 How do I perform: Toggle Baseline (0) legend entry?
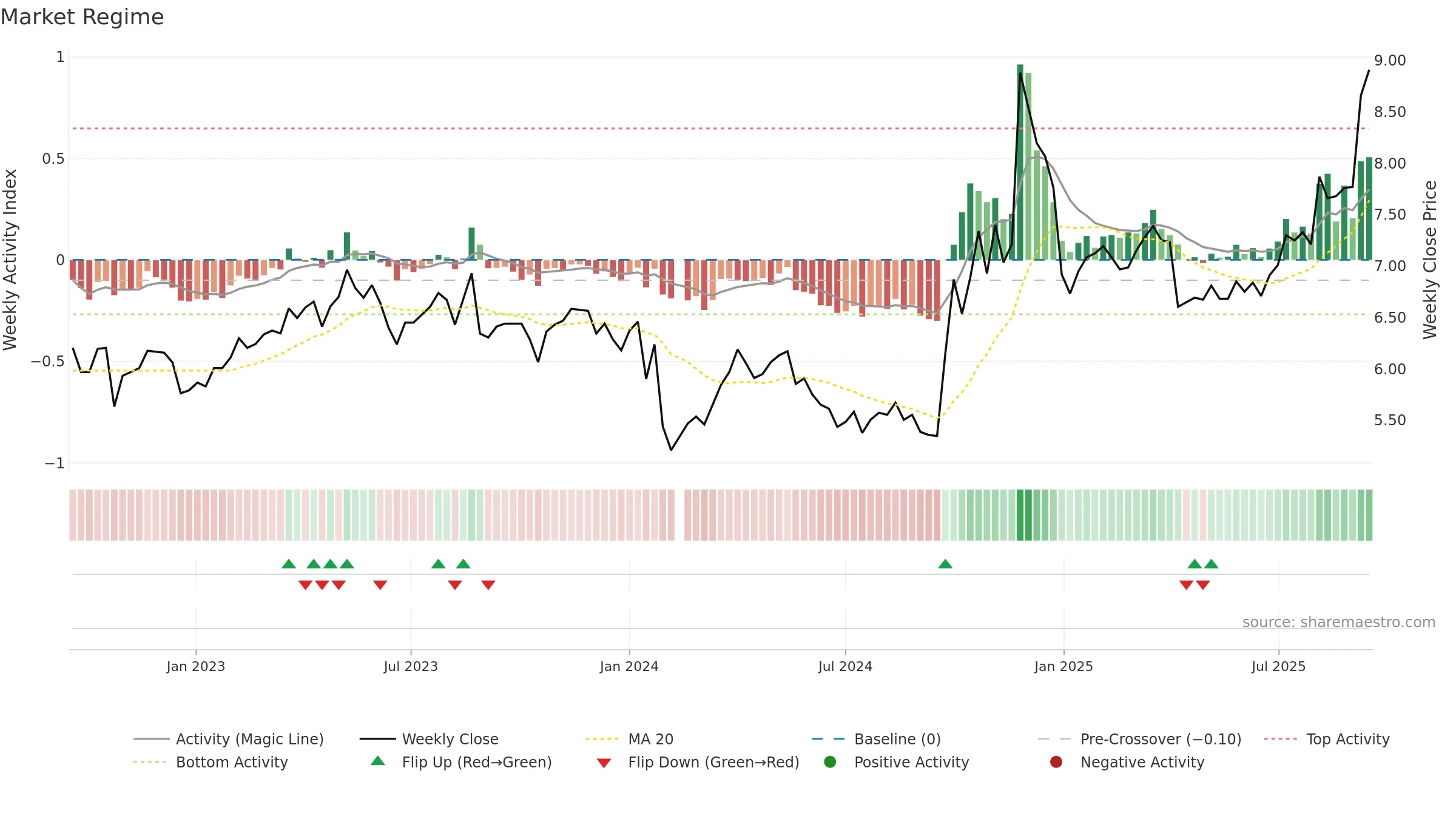click(876, 739)
